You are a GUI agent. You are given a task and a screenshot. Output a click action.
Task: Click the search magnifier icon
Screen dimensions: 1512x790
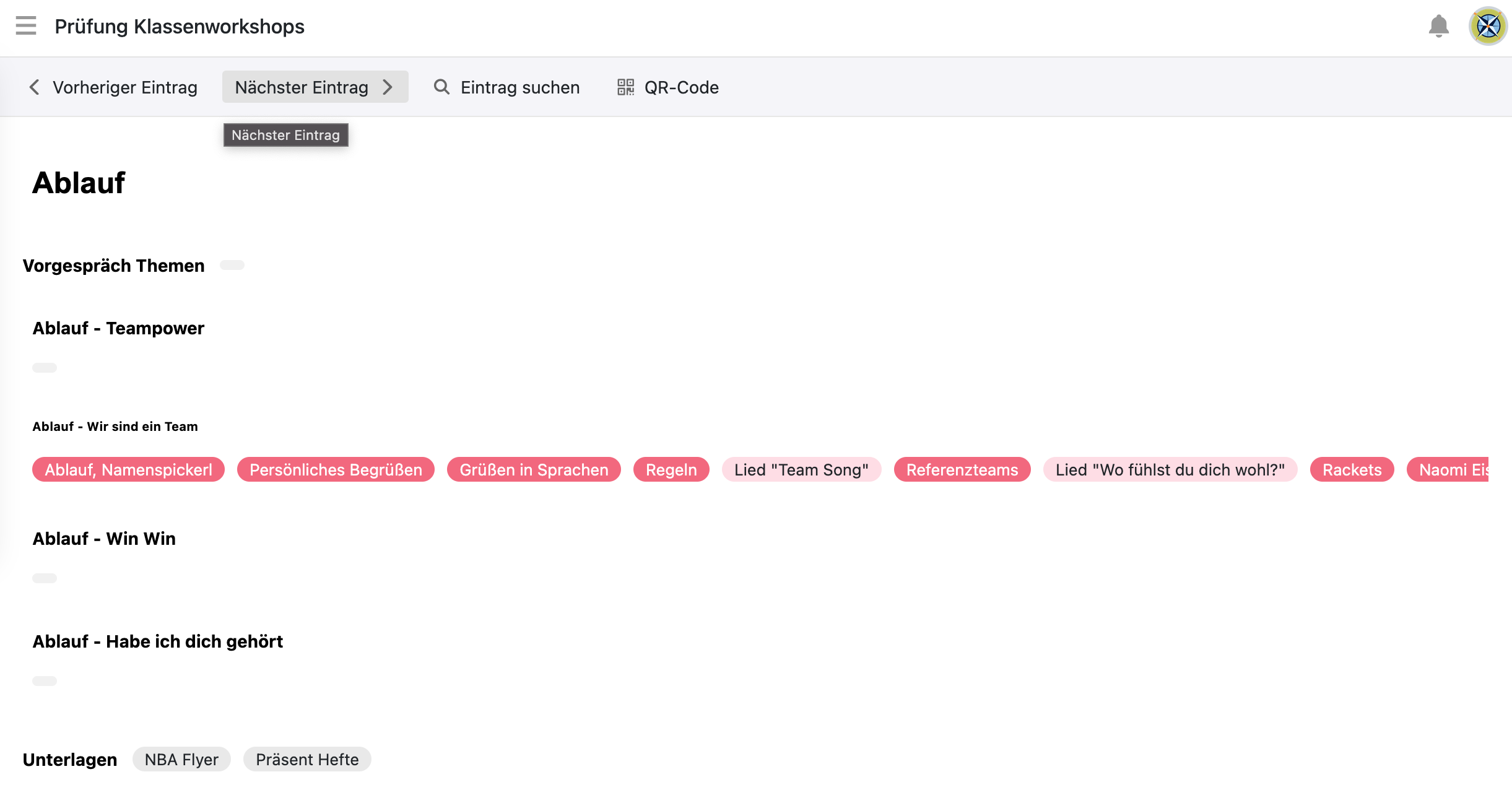441,87
